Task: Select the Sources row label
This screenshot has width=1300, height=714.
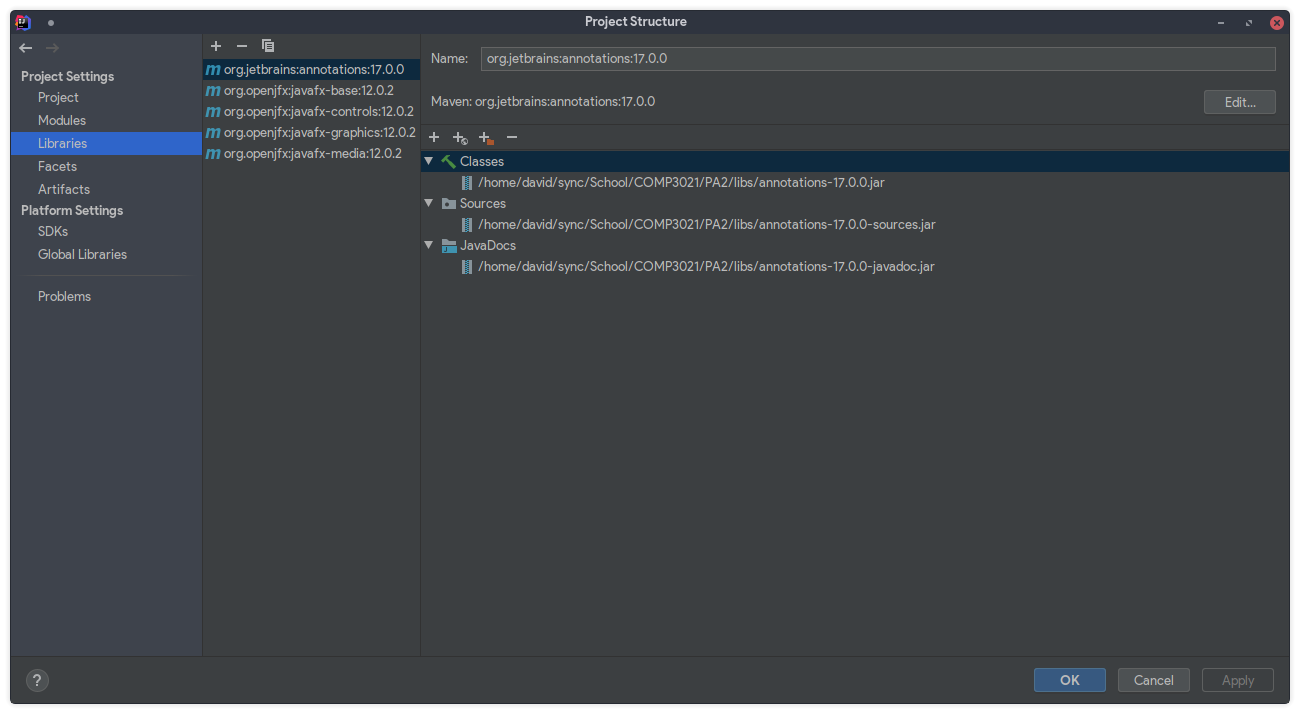Action: 483,203
